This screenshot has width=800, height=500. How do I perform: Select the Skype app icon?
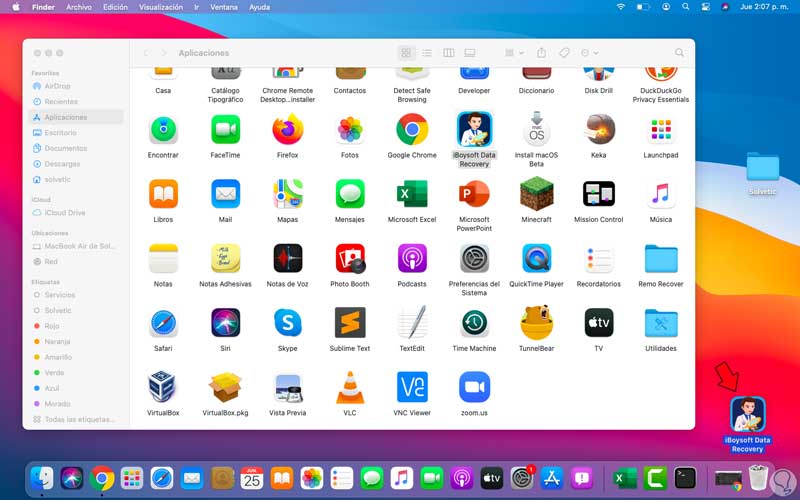[x=288, y=323]
